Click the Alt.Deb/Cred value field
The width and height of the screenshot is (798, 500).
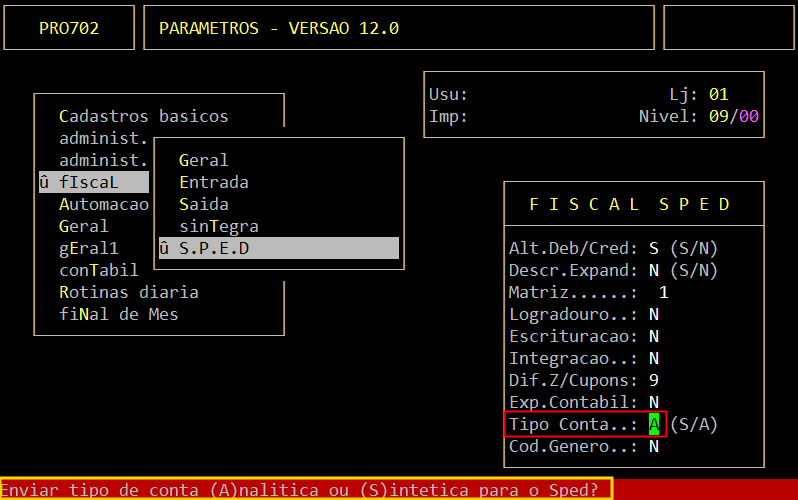[x=653, y=248]
